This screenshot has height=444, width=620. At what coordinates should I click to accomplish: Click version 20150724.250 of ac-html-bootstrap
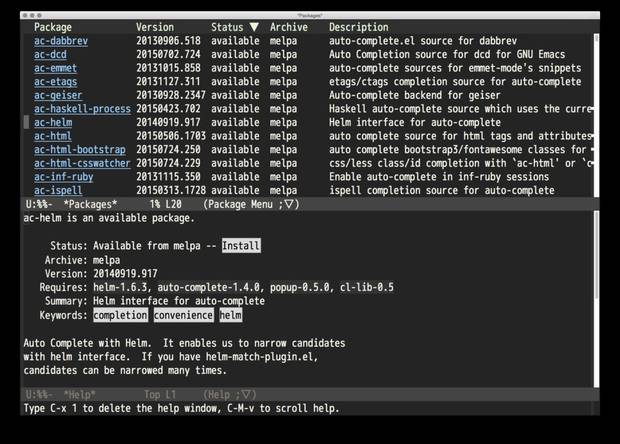tap(168, 150)
